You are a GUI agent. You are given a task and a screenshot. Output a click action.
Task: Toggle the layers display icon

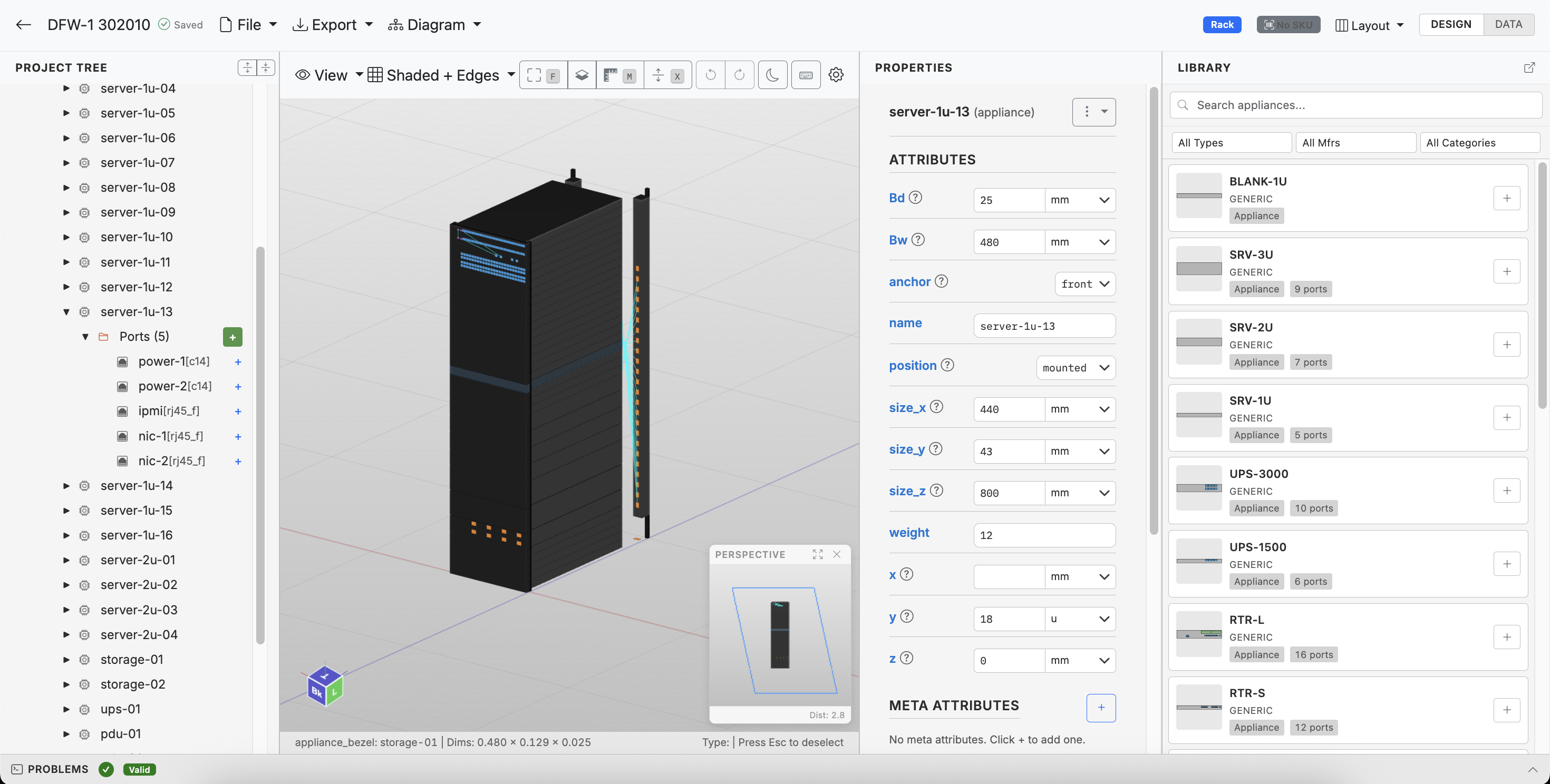[x=581, y=74]
